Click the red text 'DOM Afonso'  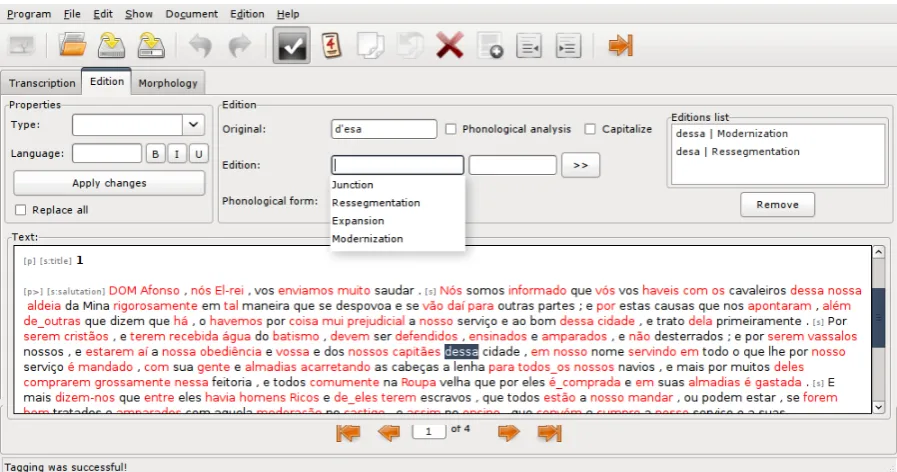click(x=144, y=290)
